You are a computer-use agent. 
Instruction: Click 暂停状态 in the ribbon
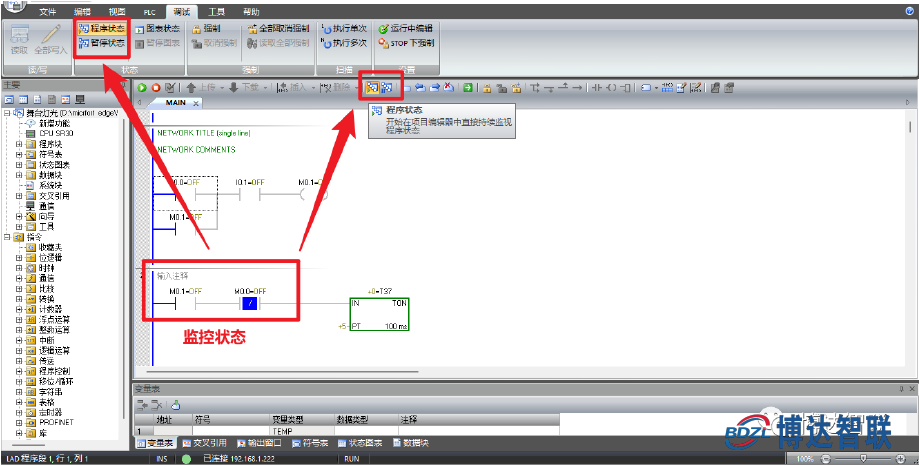(102, 43)
